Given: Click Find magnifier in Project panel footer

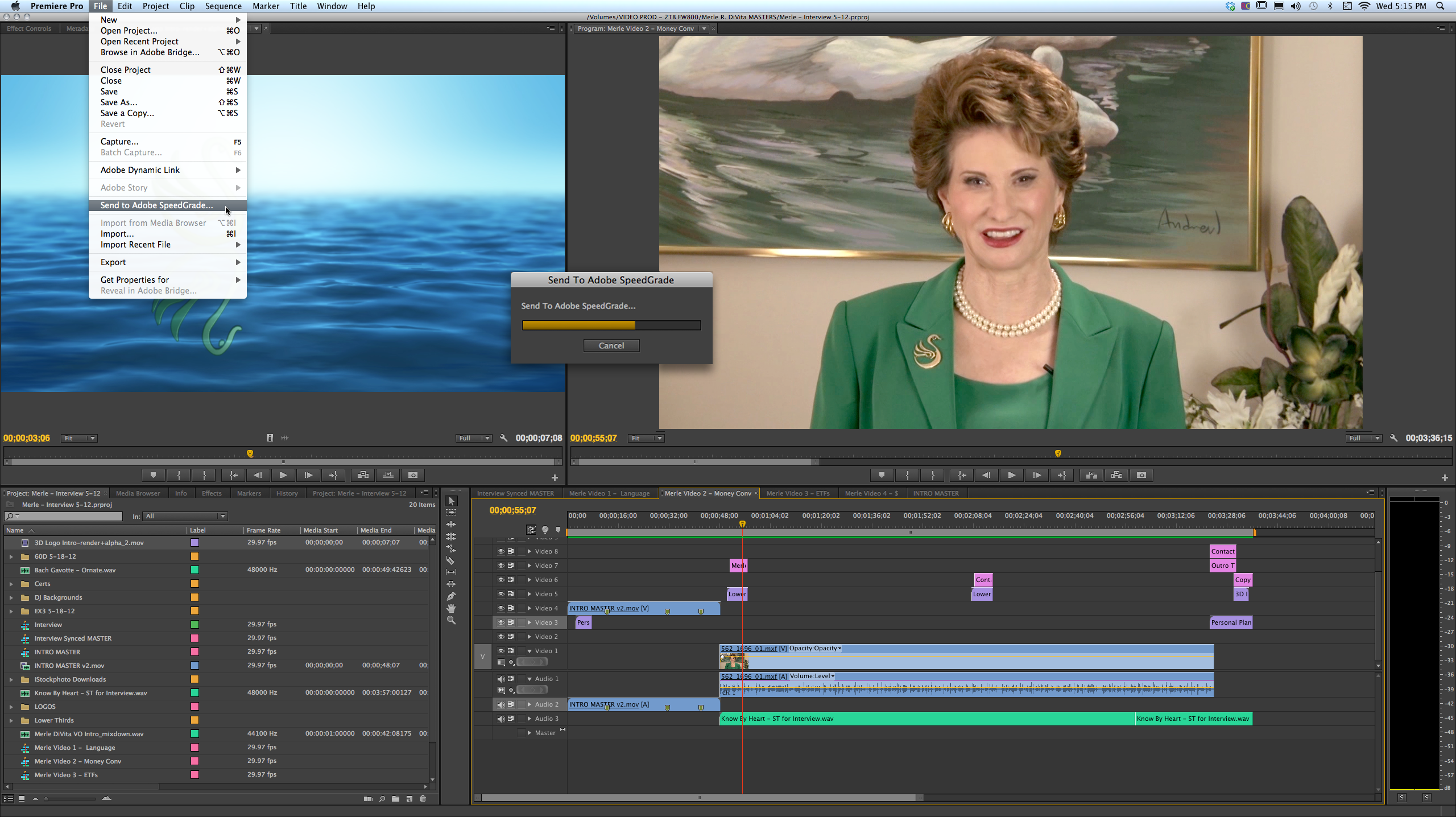Looking at the screenshot, I should pyautogui.click(x=382, y=799).
